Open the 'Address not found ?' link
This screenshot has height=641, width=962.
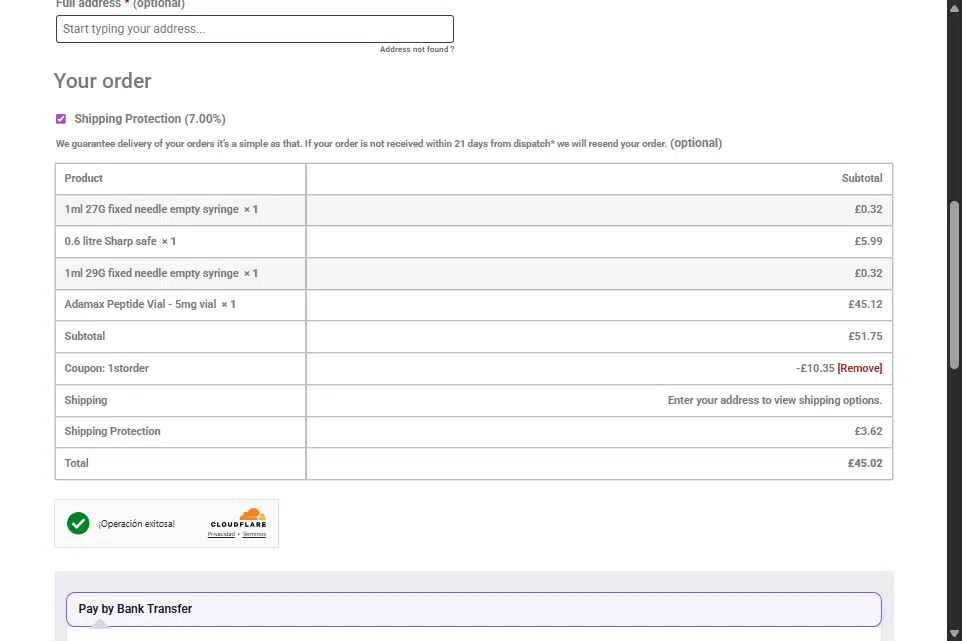tap(417, 49)
